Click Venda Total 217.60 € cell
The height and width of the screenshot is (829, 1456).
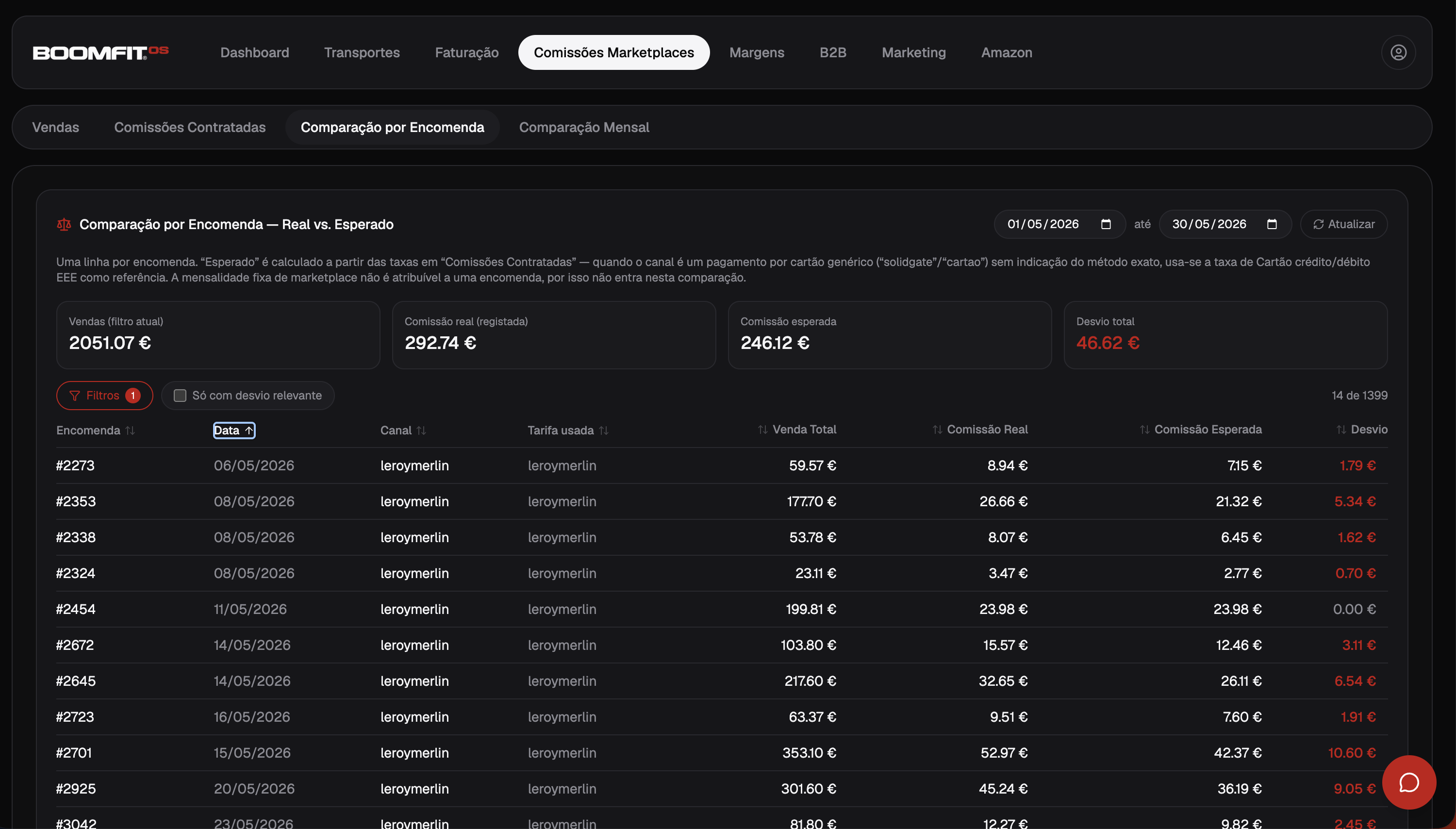810,681
